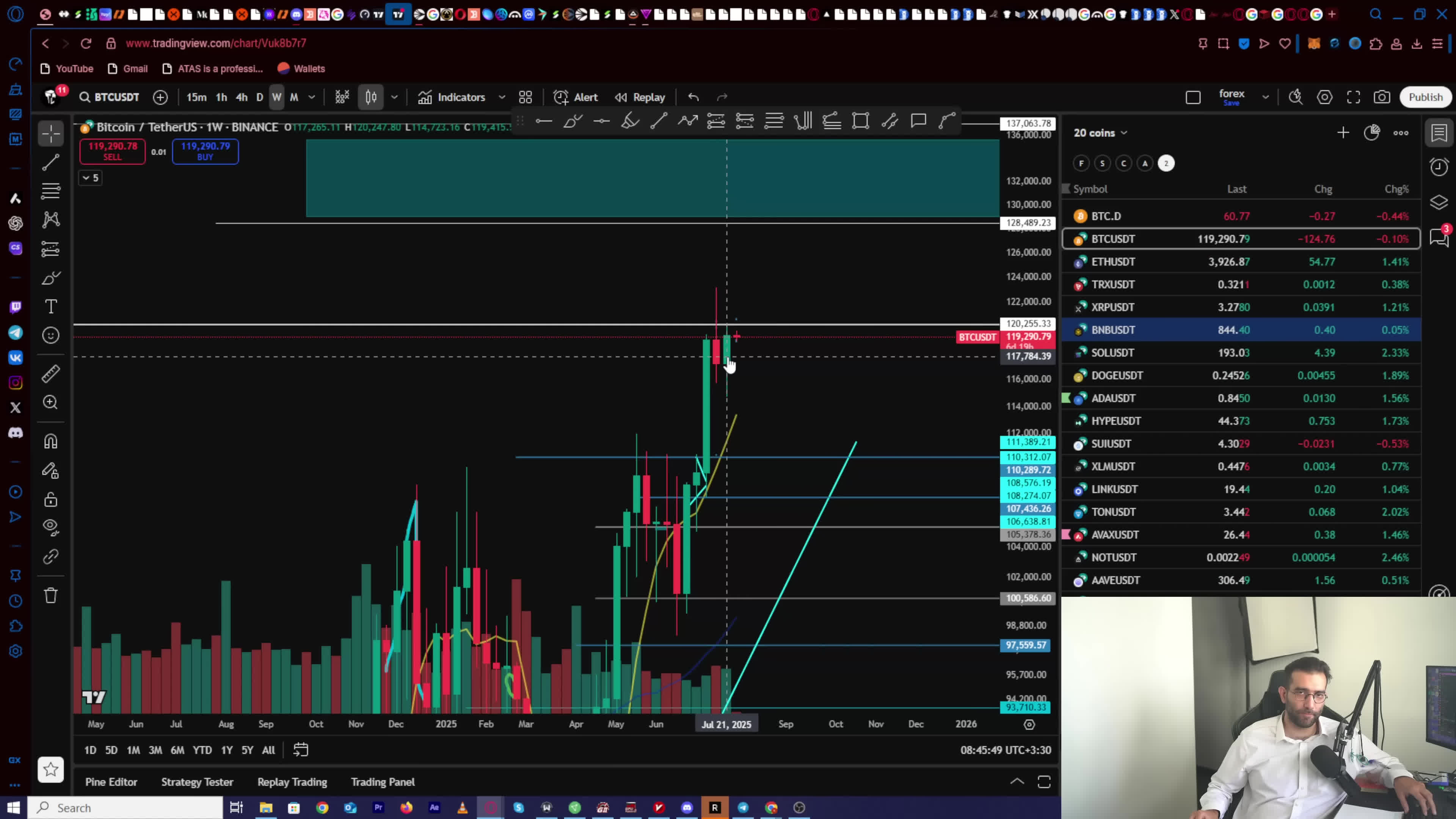Enter fullscreen mode
The image size is (1456, 819).
point(1354,97)
